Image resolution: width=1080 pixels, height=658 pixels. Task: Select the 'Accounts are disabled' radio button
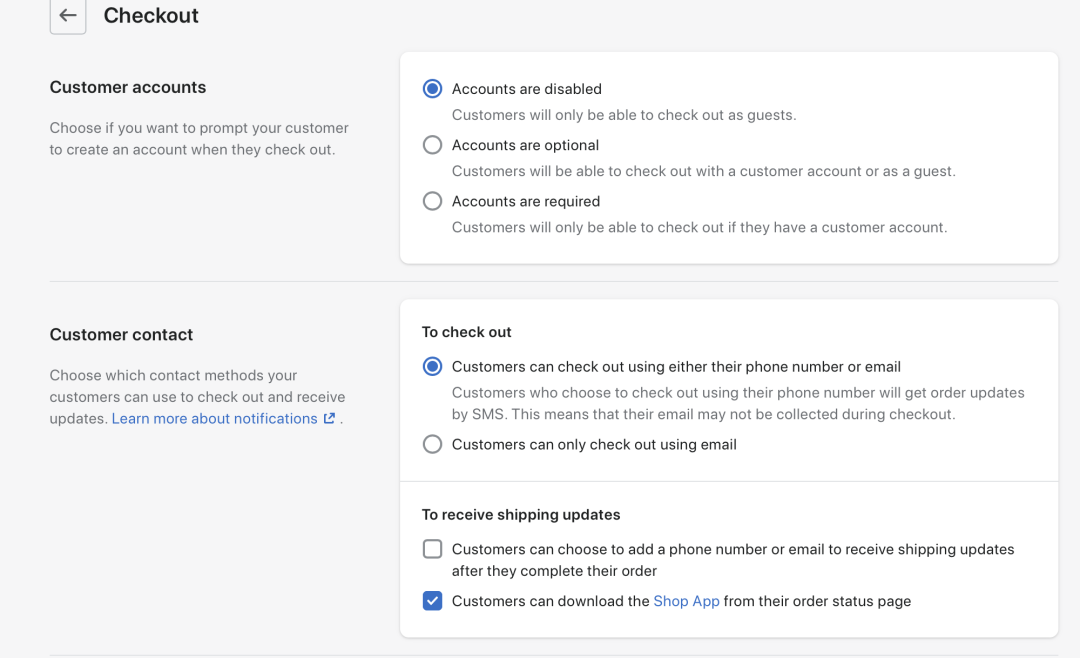432,89
